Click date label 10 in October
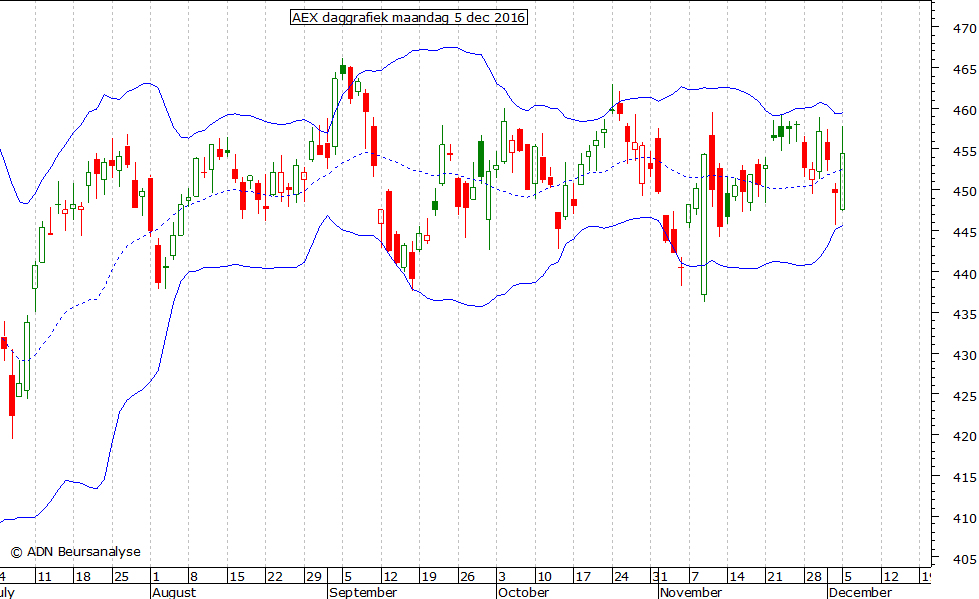979x599 pixels. coord(544,577)
